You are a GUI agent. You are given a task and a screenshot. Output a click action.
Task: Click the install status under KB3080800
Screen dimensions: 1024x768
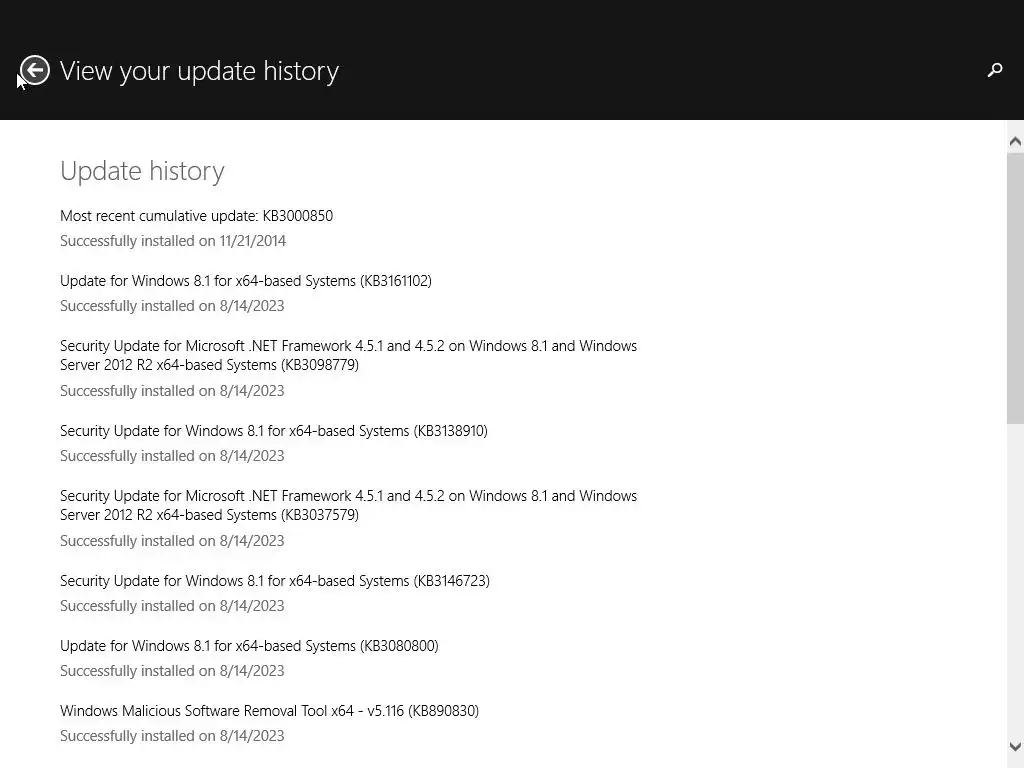pyautogui.click(x=172, y=671)
